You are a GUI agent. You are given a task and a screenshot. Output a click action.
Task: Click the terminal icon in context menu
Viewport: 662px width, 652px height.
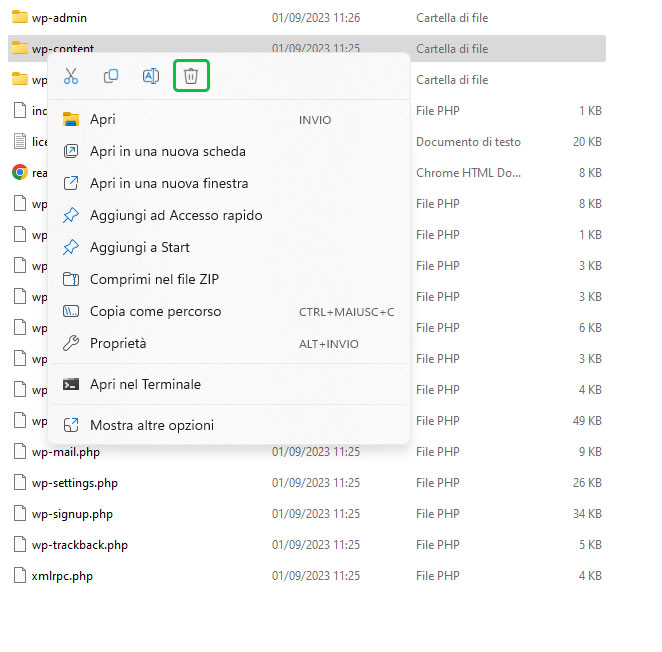point(71,384)
